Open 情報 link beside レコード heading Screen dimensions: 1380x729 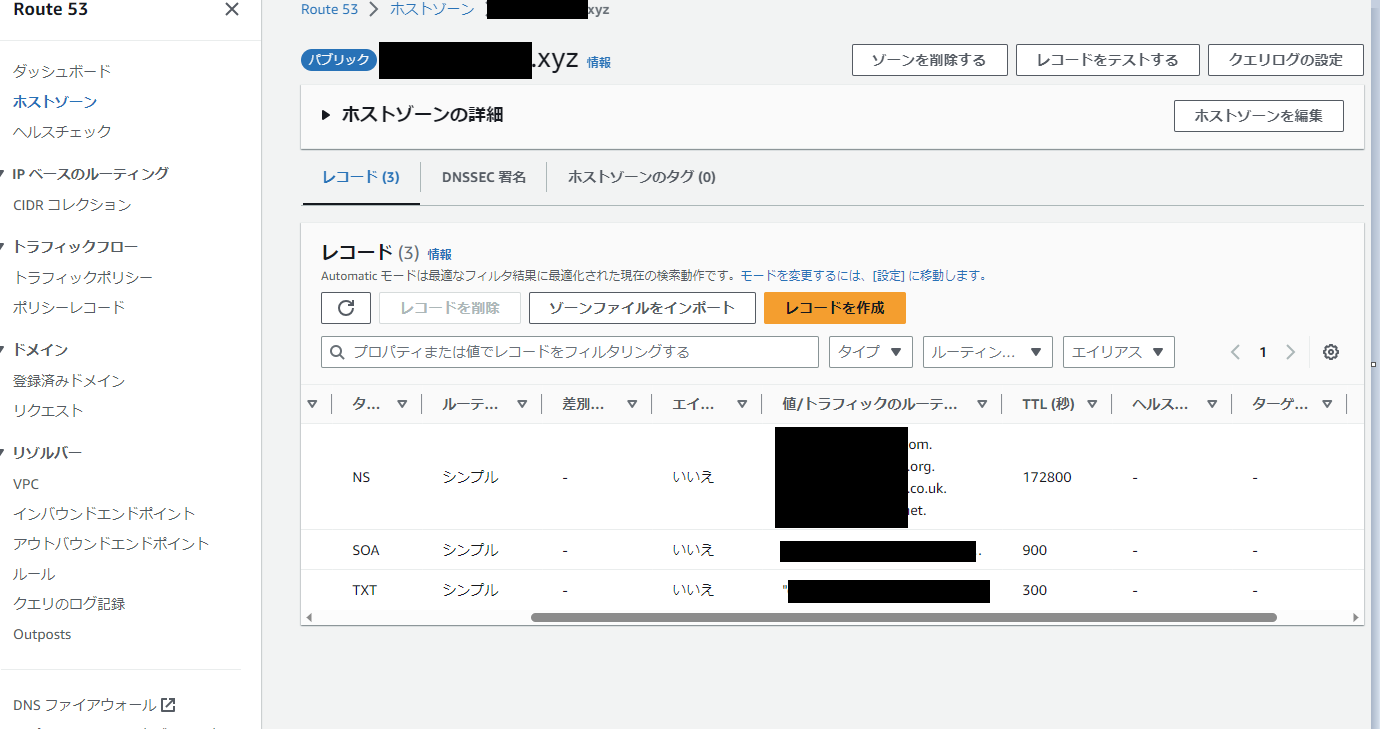tap(440, 254)
